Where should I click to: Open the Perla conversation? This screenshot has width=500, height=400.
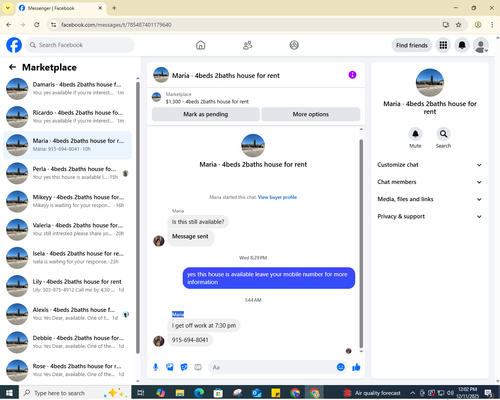click(x=67, y=173)
